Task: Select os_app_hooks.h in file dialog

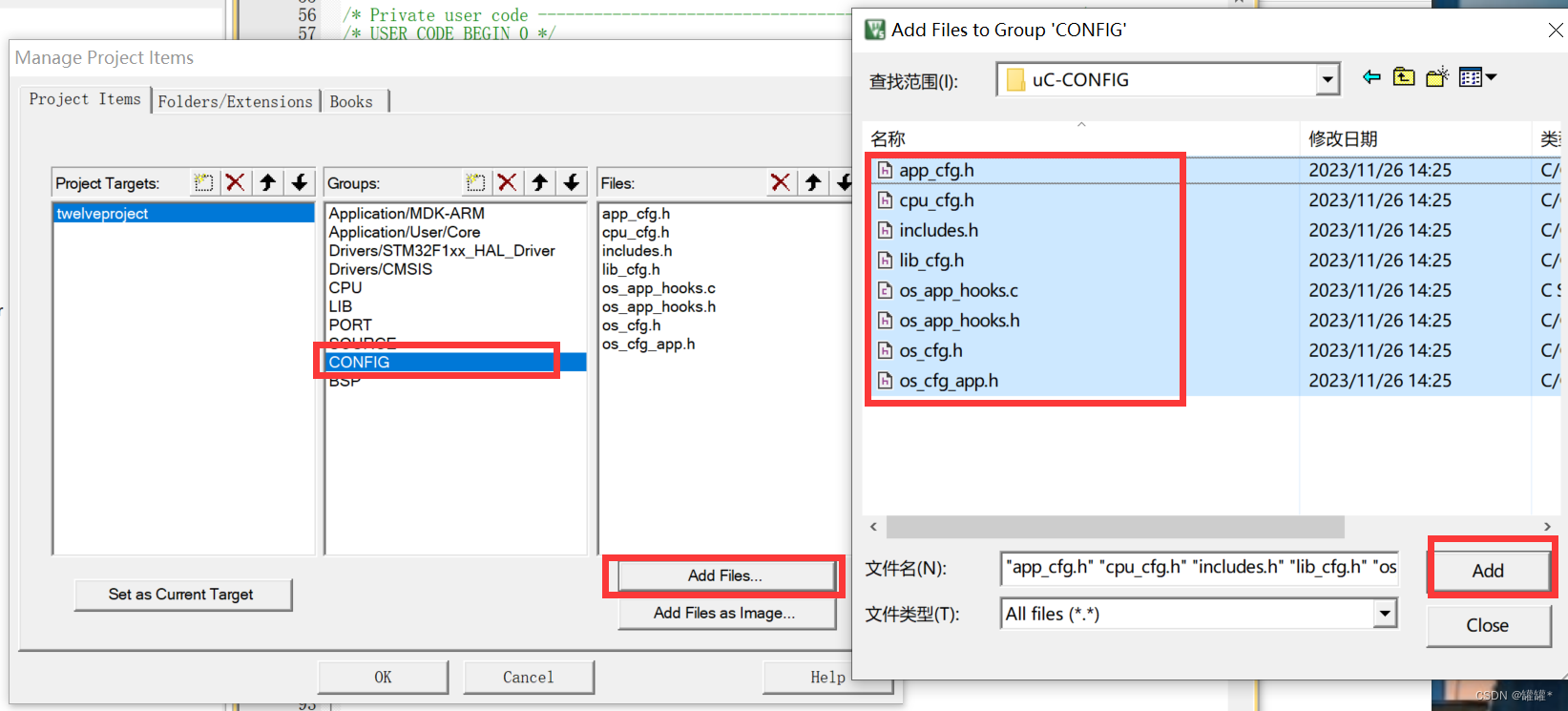Action: pos(959,321)
